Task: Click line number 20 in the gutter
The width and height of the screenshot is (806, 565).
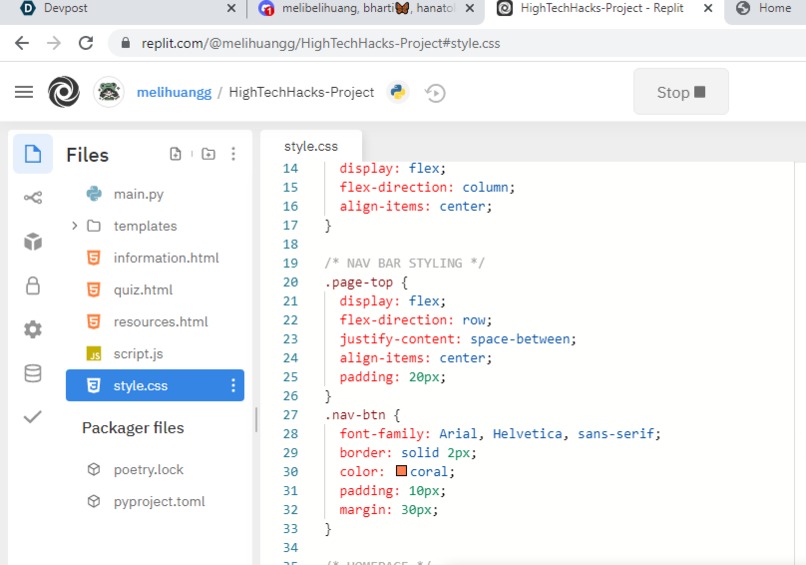Action: click(290, 282)
